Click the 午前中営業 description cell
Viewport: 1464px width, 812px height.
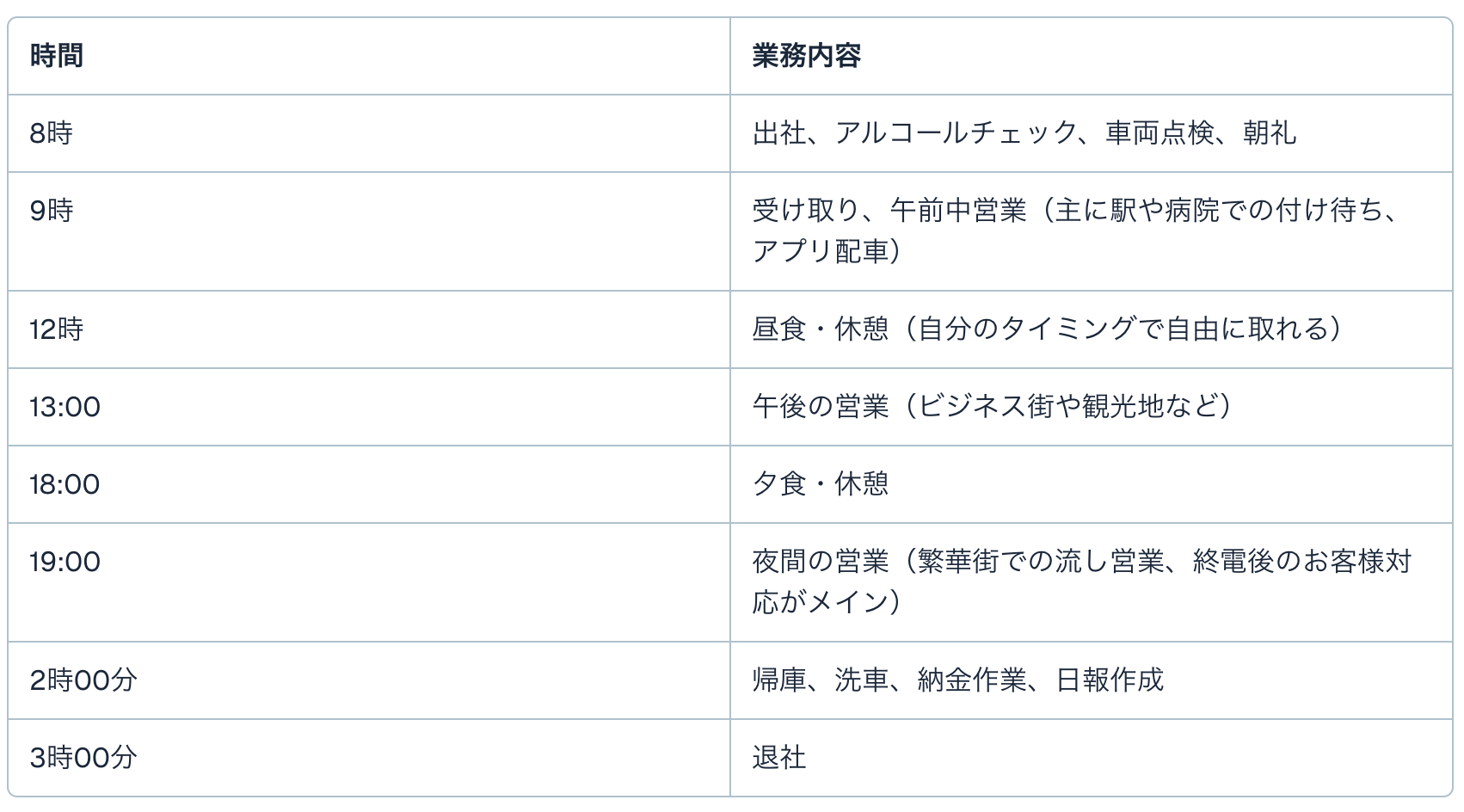pyautogui.click(x=957, y=212)
